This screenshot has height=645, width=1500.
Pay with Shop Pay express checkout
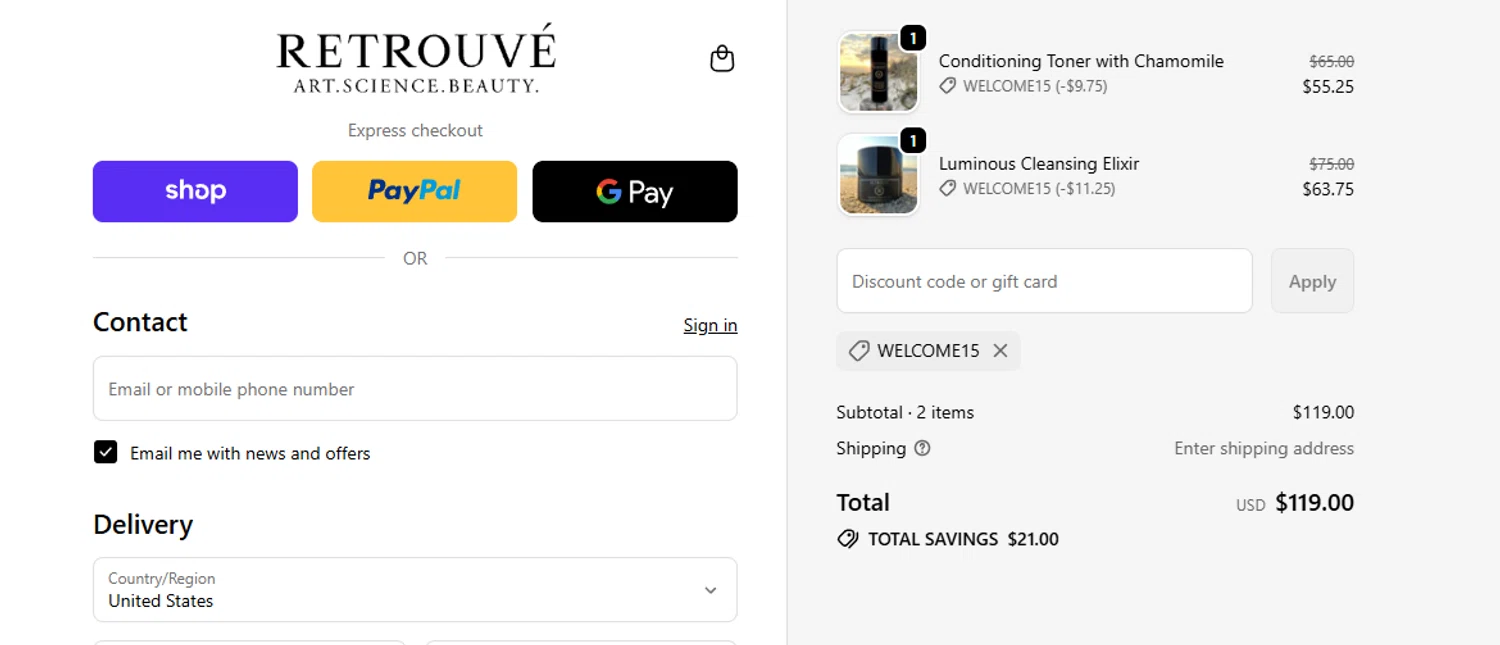click(x=195, y=191)
